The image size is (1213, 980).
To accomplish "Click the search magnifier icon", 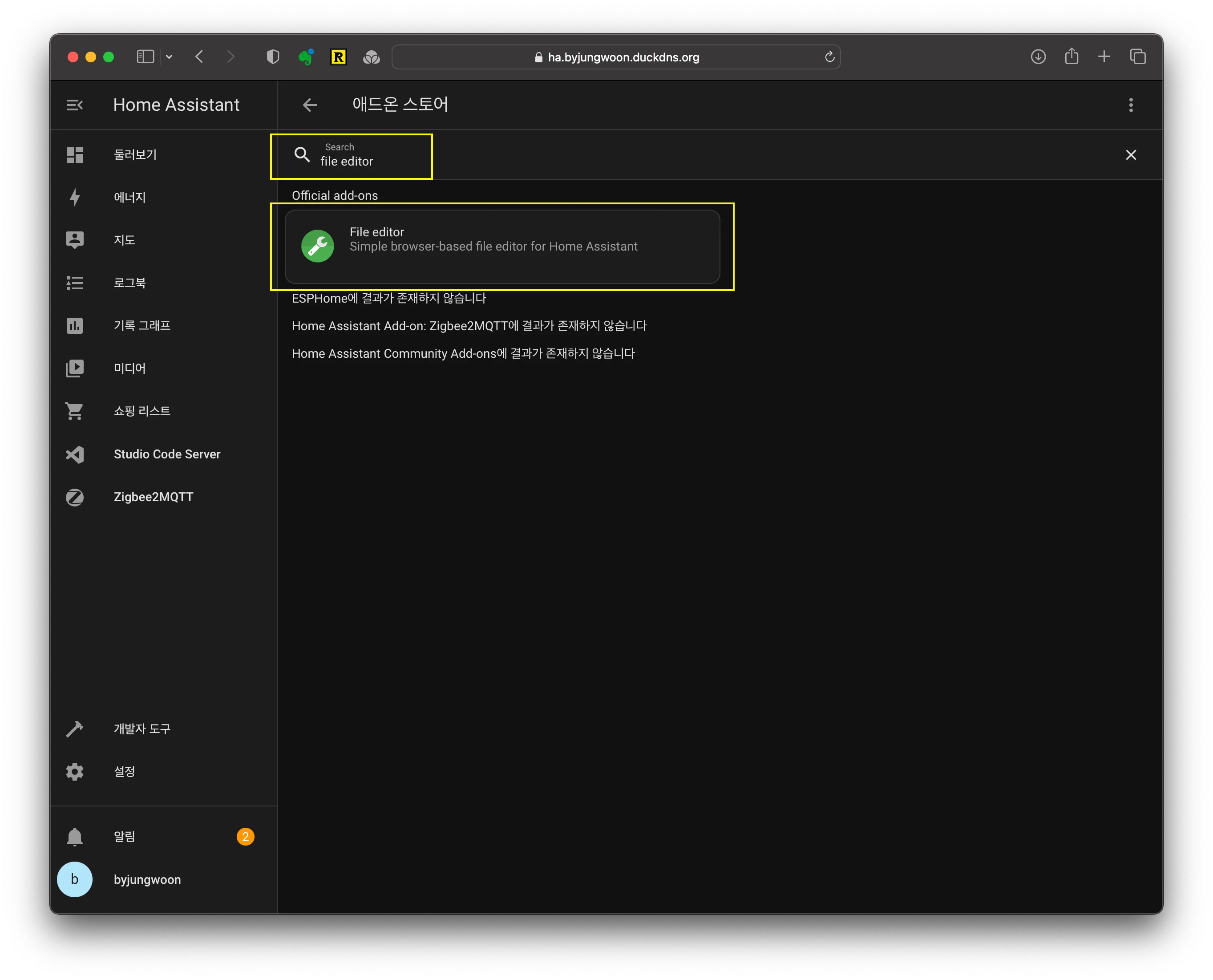I will point(303,155).
